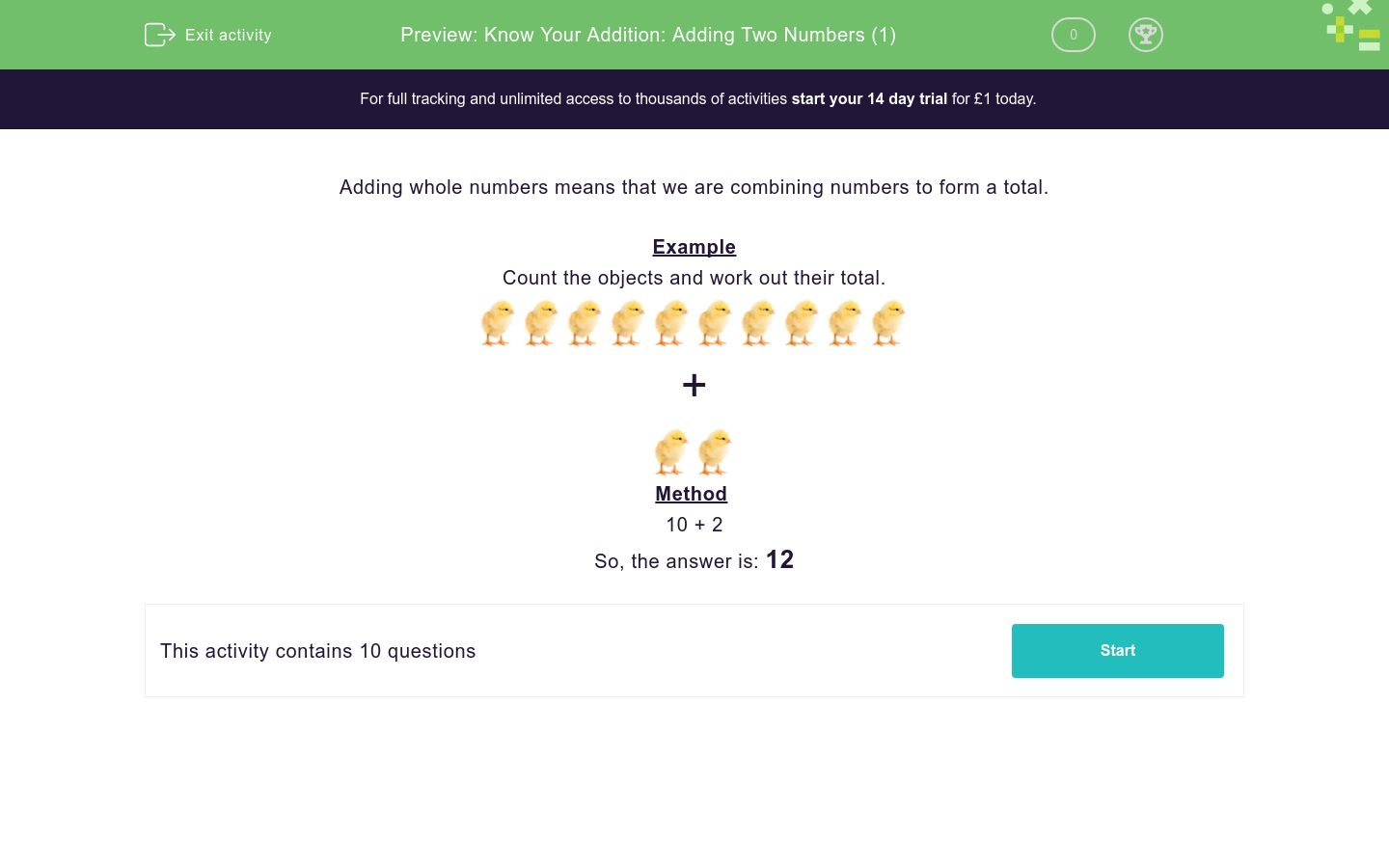Select the Example heading
Image resolution: width=1389 pixels, height=868 pixels.
(x=694, y=247)
